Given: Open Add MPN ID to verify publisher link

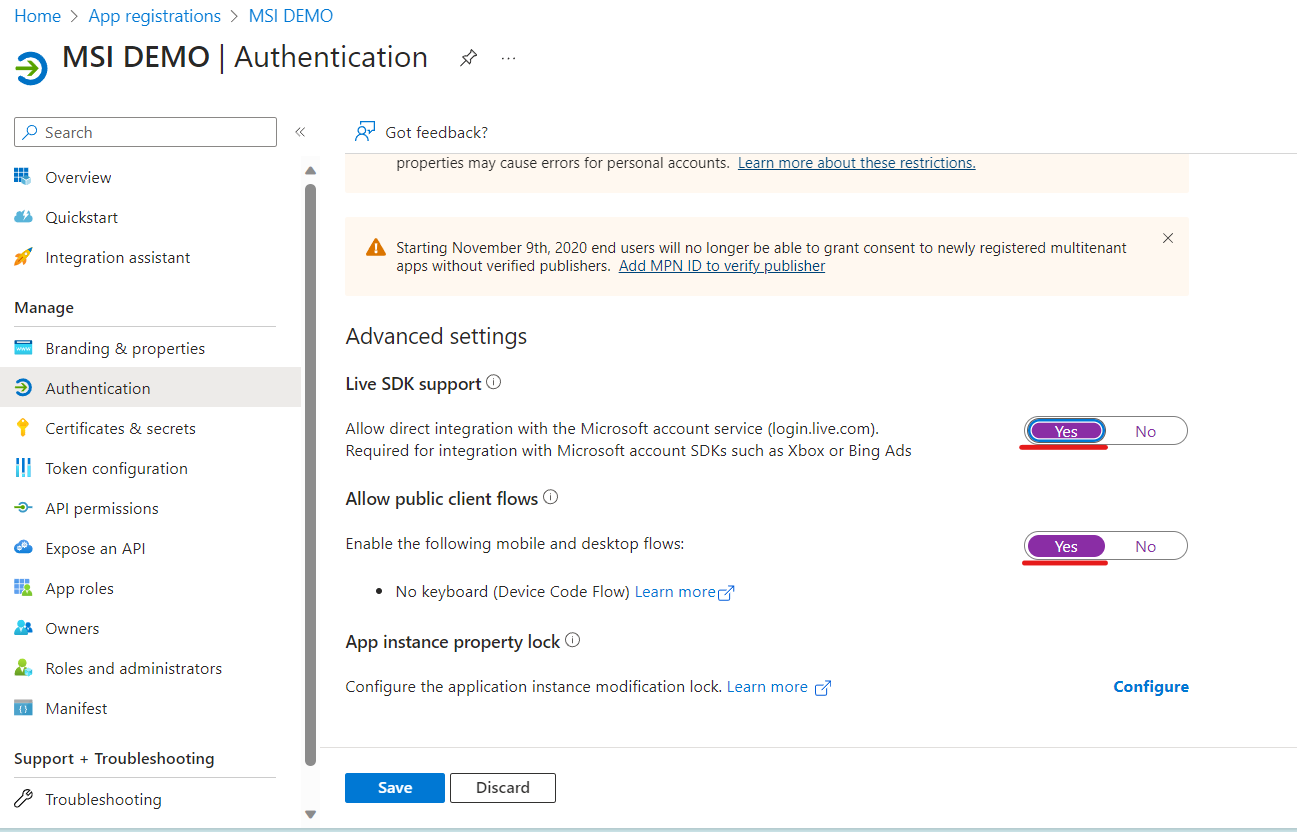Looking at the screenshot, I should 722,266.
